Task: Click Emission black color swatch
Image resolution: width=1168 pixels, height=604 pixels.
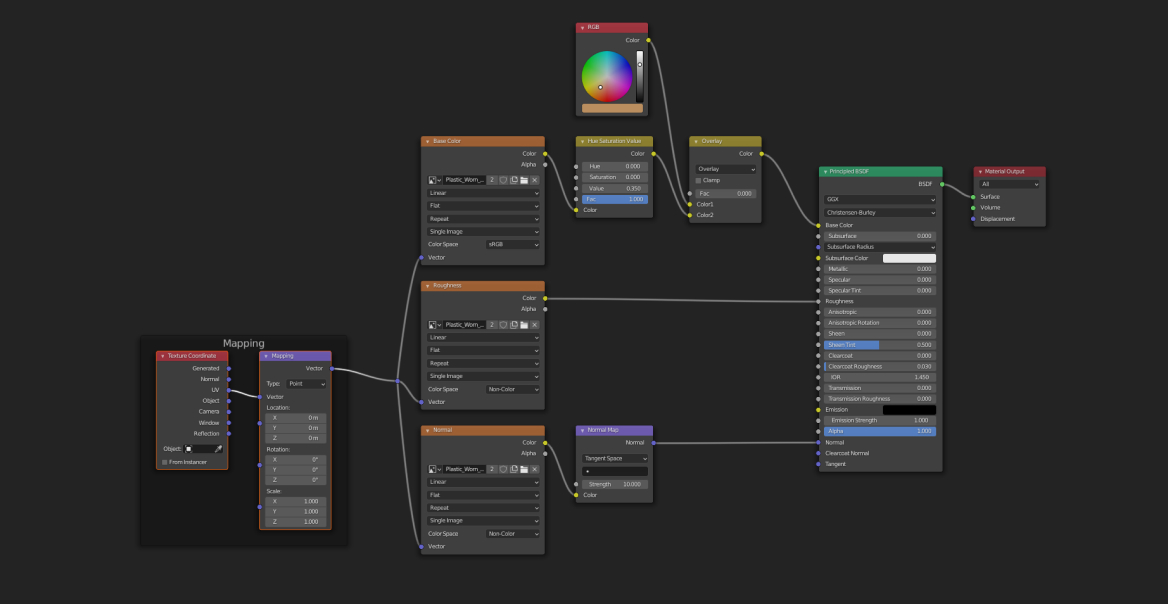Action: pyautogui.click(x=910, y=410)
